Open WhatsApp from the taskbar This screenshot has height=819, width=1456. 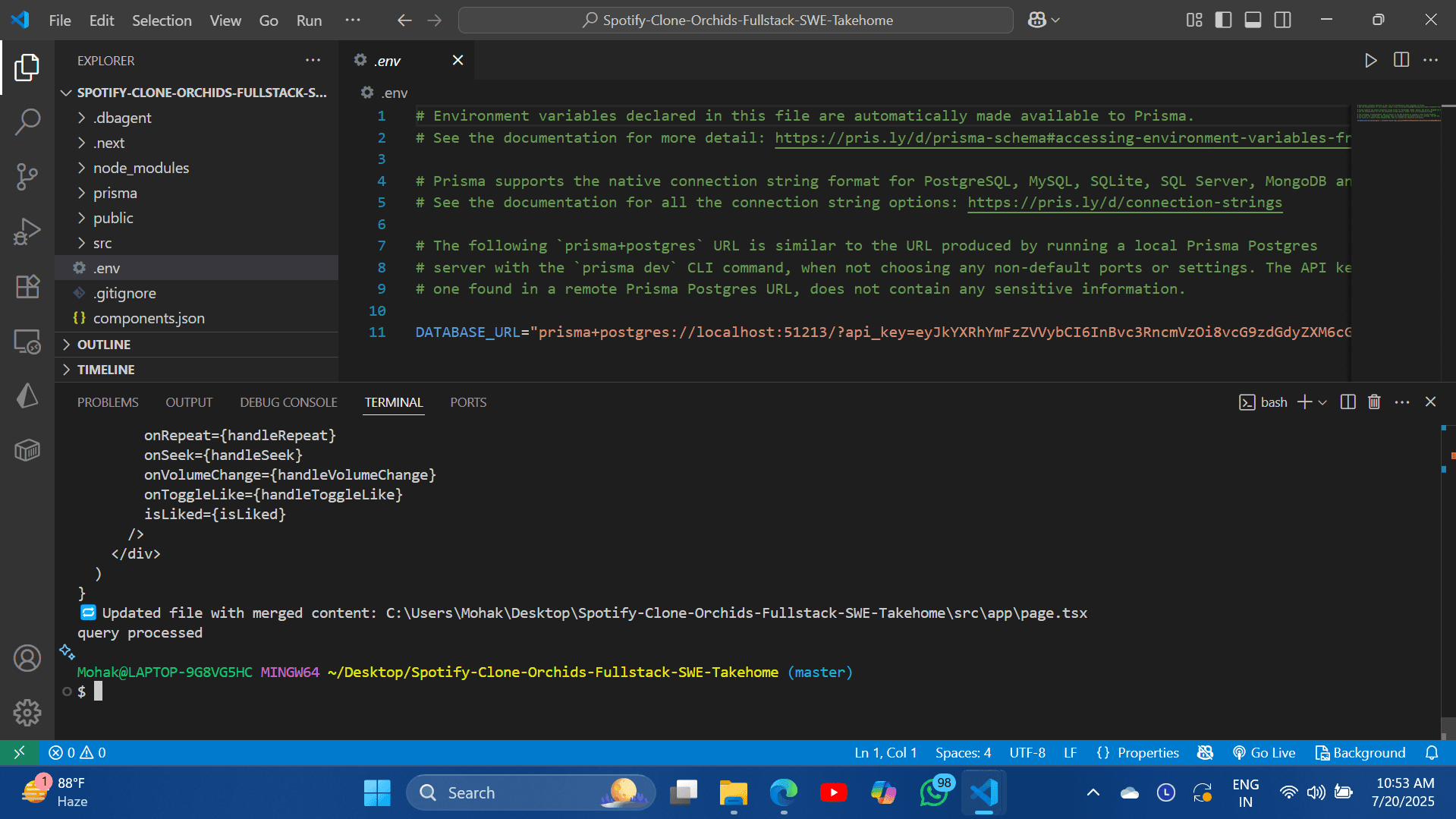point(934,792)
